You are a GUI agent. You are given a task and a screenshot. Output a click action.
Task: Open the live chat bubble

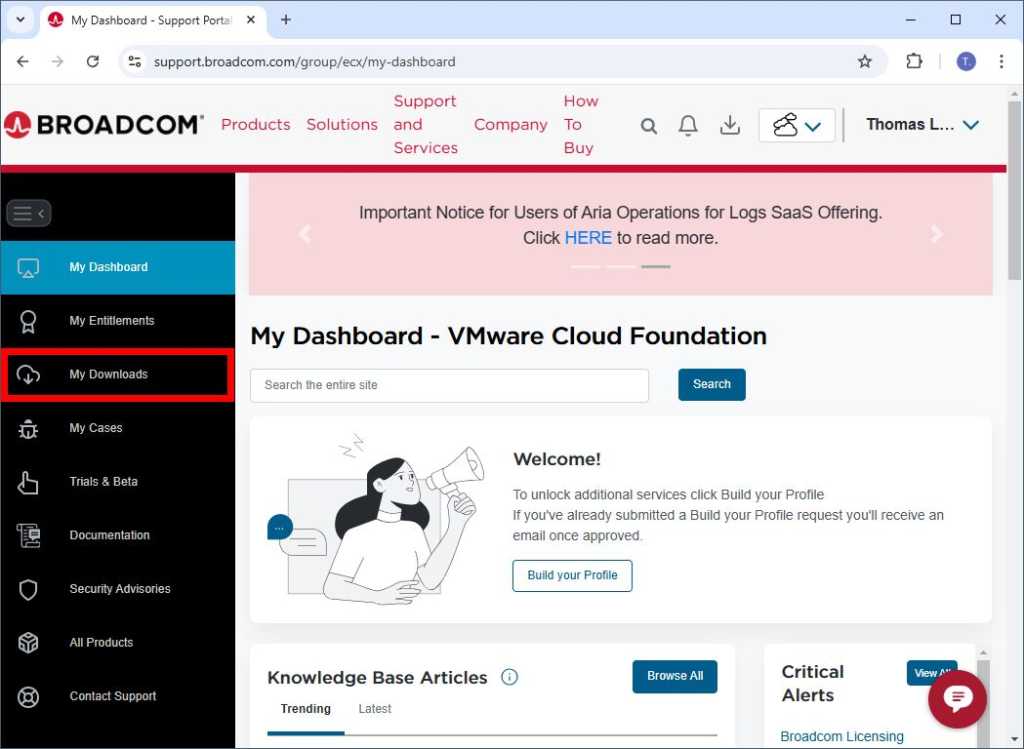tap(957, 699)
